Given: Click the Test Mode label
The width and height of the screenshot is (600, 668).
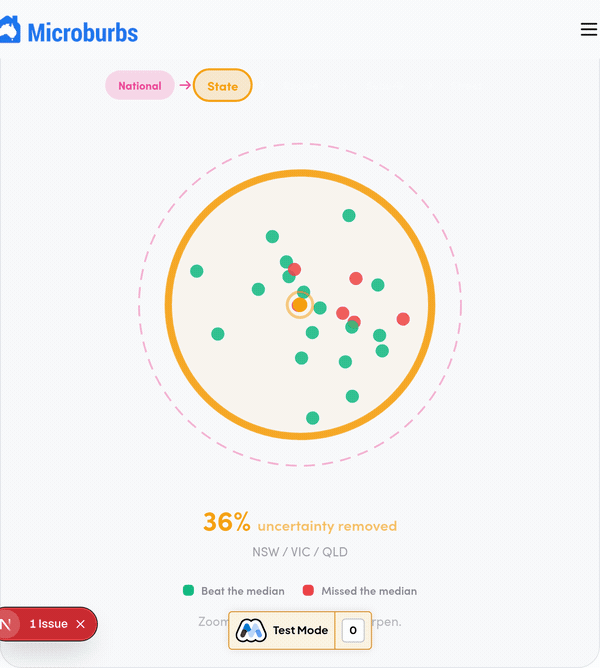Looking at the screenshot, I should click(300, 631).
